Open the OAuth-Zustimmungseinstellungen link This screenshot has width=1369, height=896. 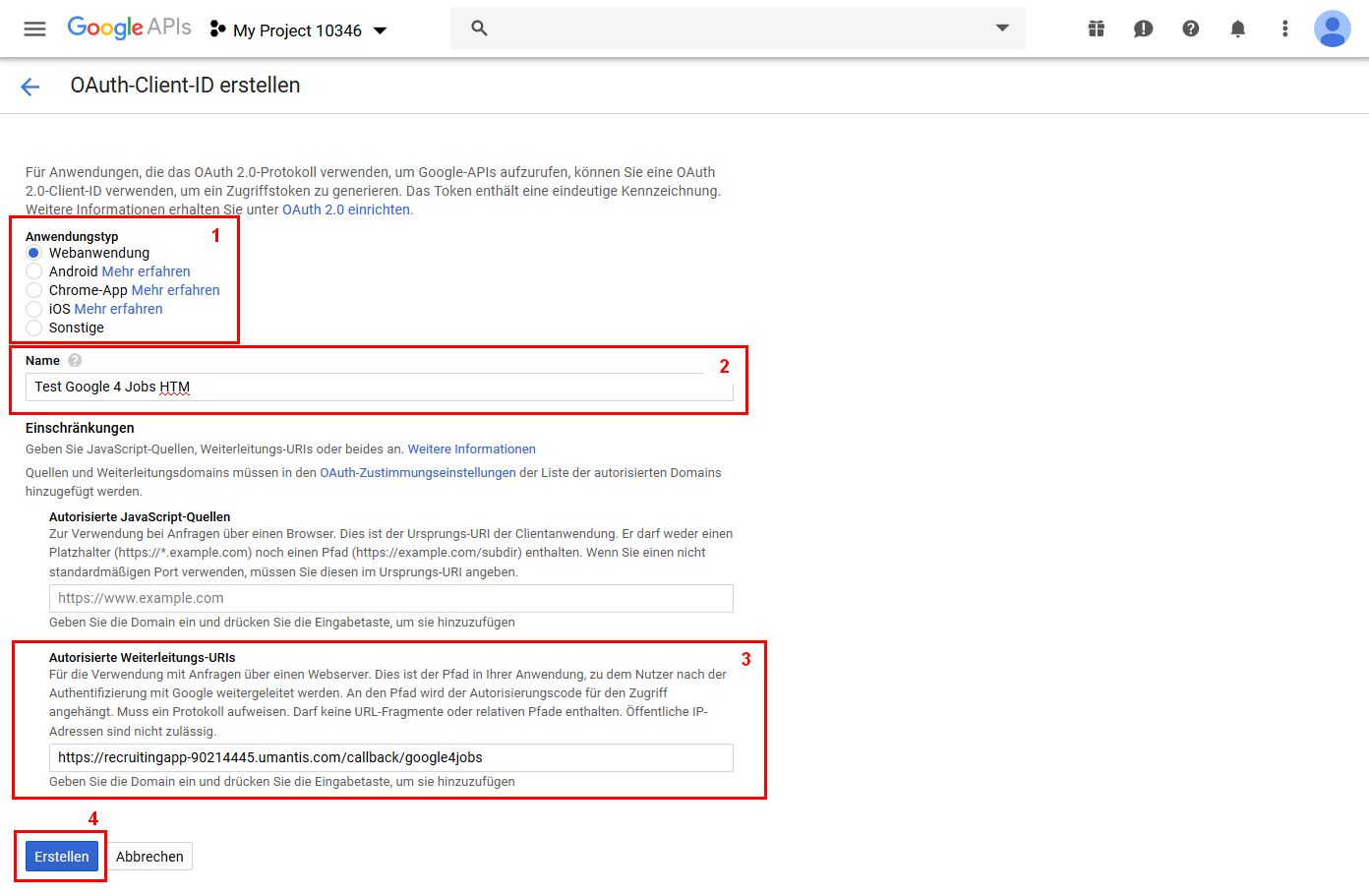point(417,473)
